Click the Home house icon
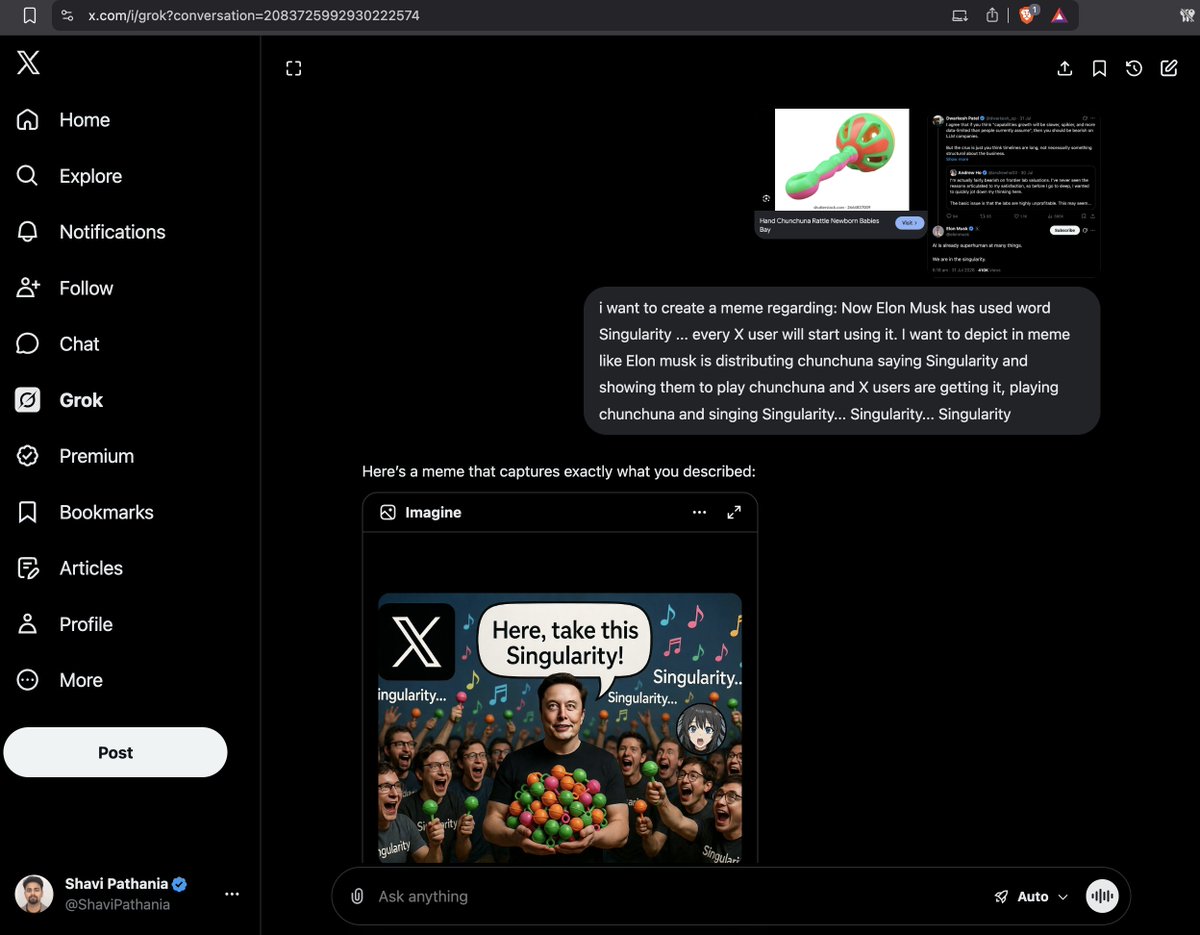Image resolution: width=1200 pixels, height=935 pixels. pos(28,120)
